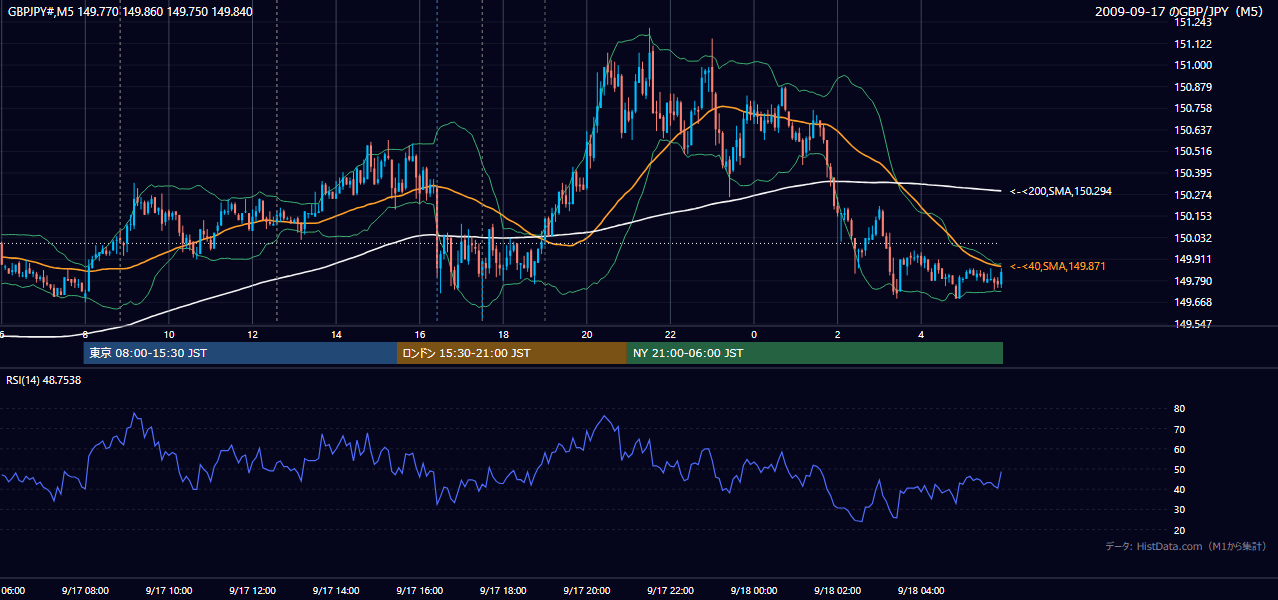Click hour tick 18 under price chart

coord(503,335)
